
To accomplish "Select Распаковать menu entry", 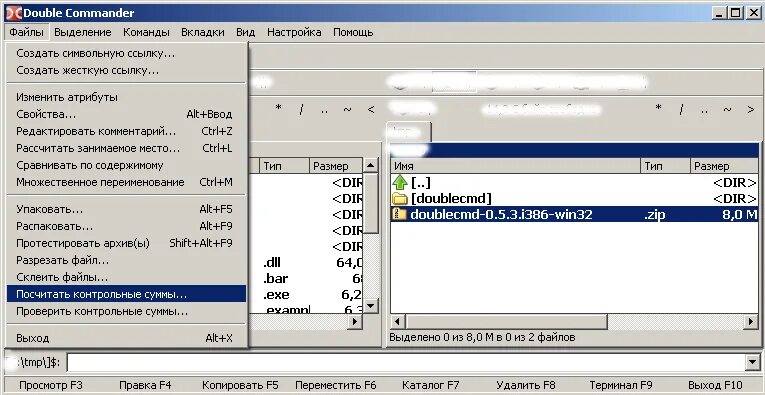I will point(126,226).
